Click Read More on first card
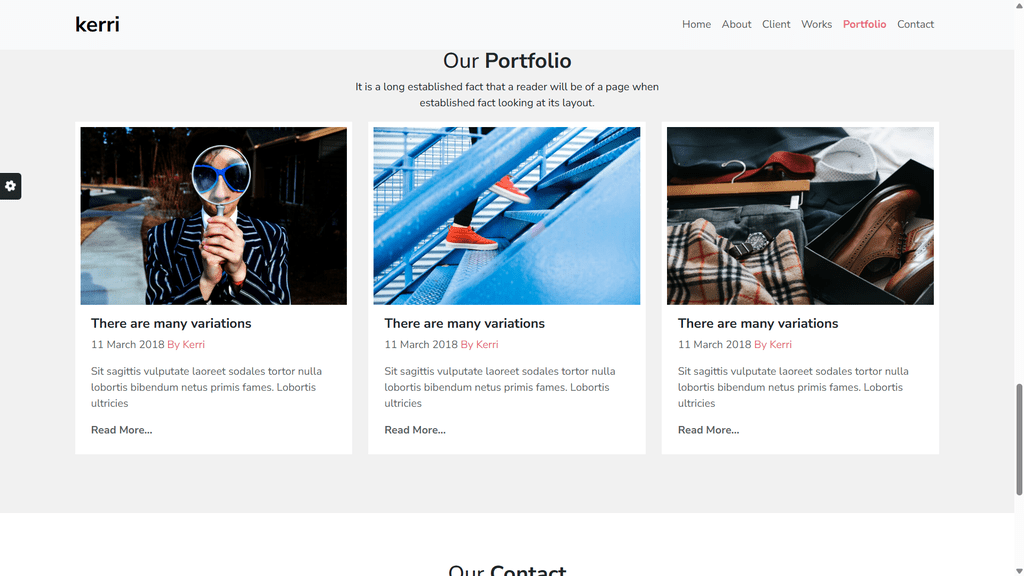 tap(121, 430)
